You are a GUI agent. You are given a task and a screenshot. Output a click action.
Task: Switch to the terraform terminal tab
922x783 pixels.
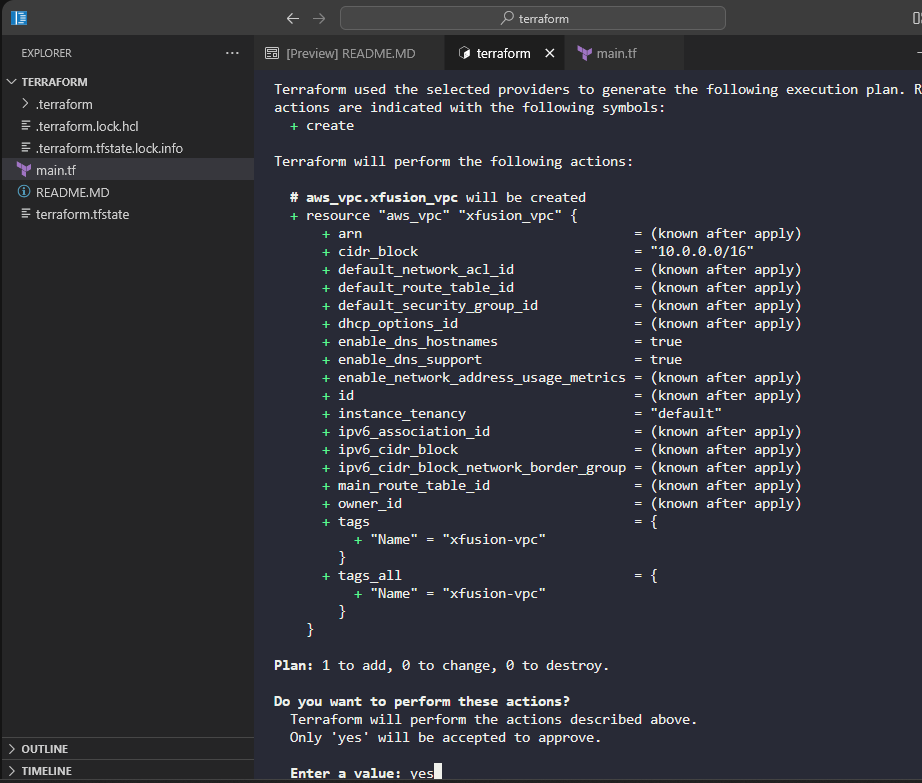coord(503,53)
